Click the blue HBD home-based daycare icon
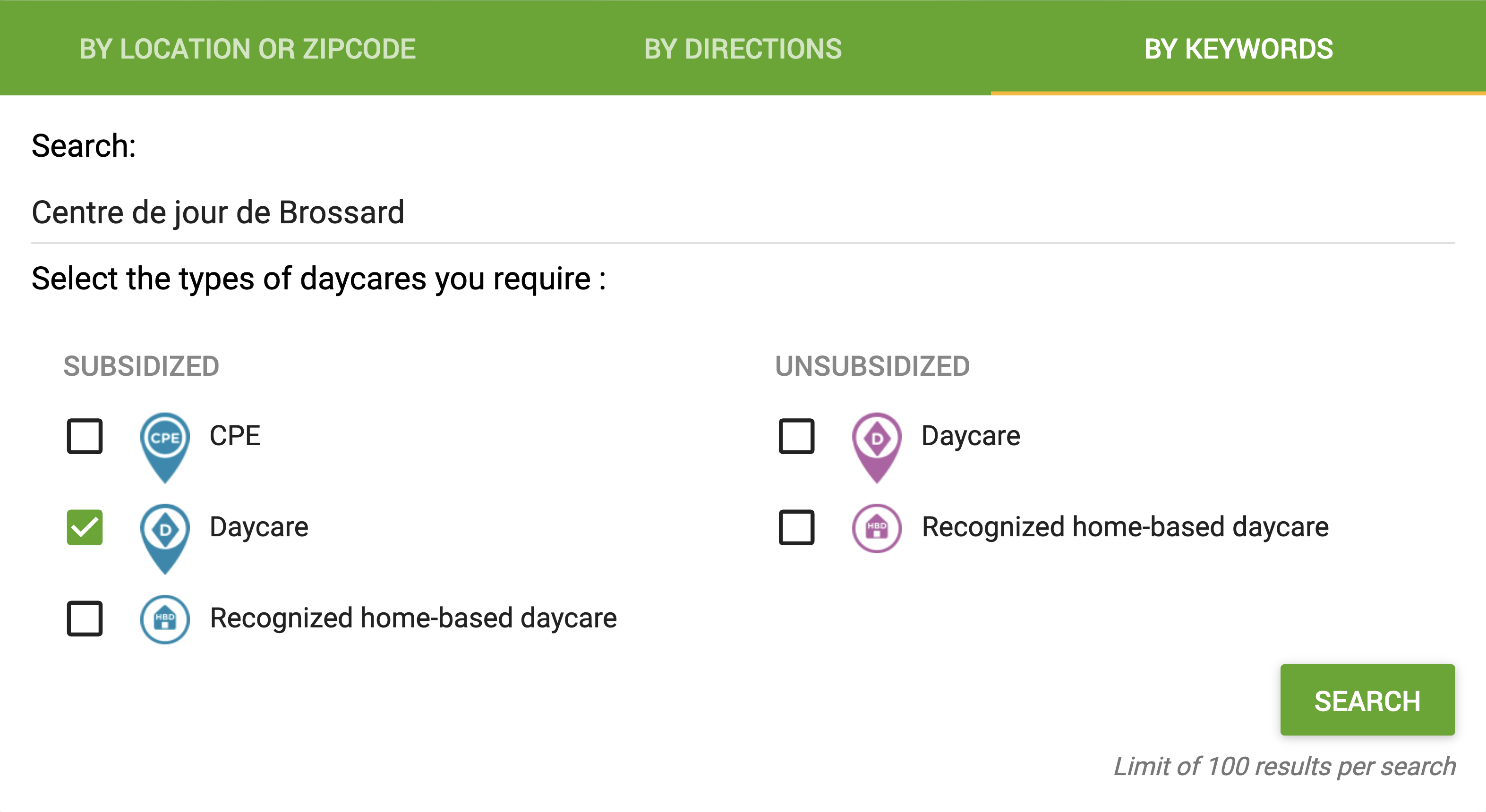 tap(165, 619)
